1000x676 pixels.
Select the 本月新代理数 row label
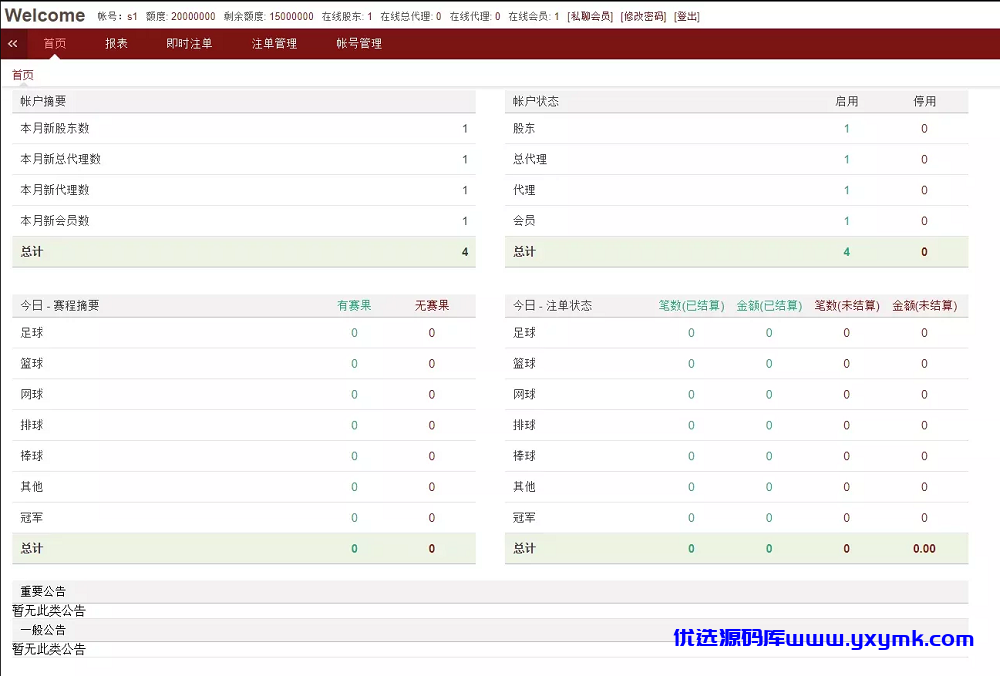[x=55, y=190]
